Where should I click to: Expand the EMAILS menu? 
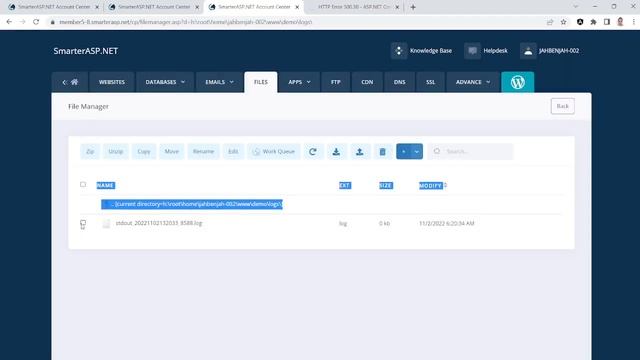(219, 82)
